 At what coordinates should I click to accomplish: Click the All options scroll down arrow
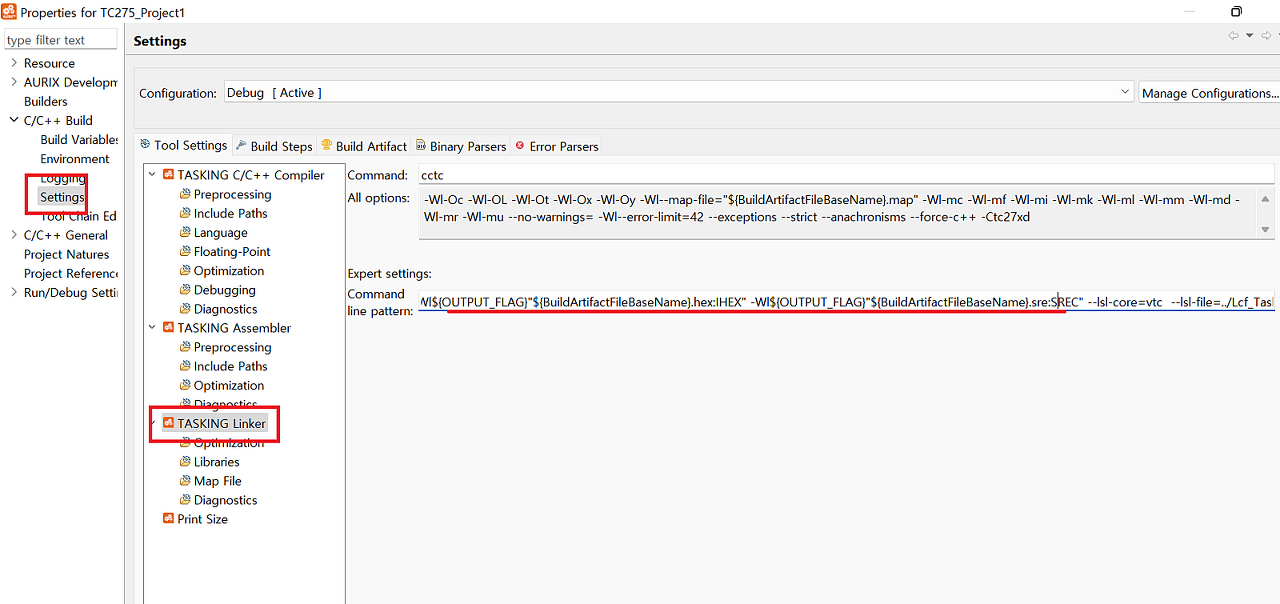[x=1265, y=230]
